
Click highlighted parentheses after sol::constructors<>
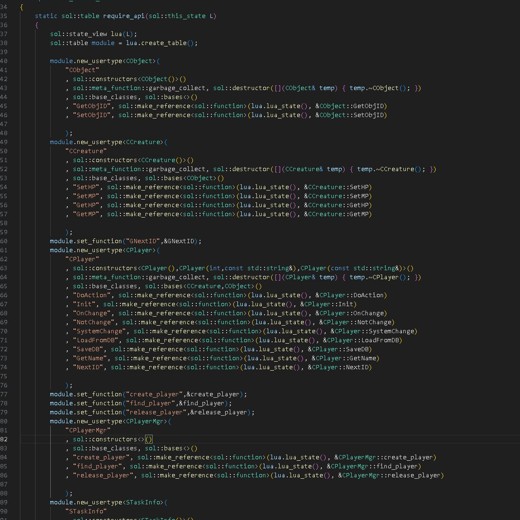point(149,439)
